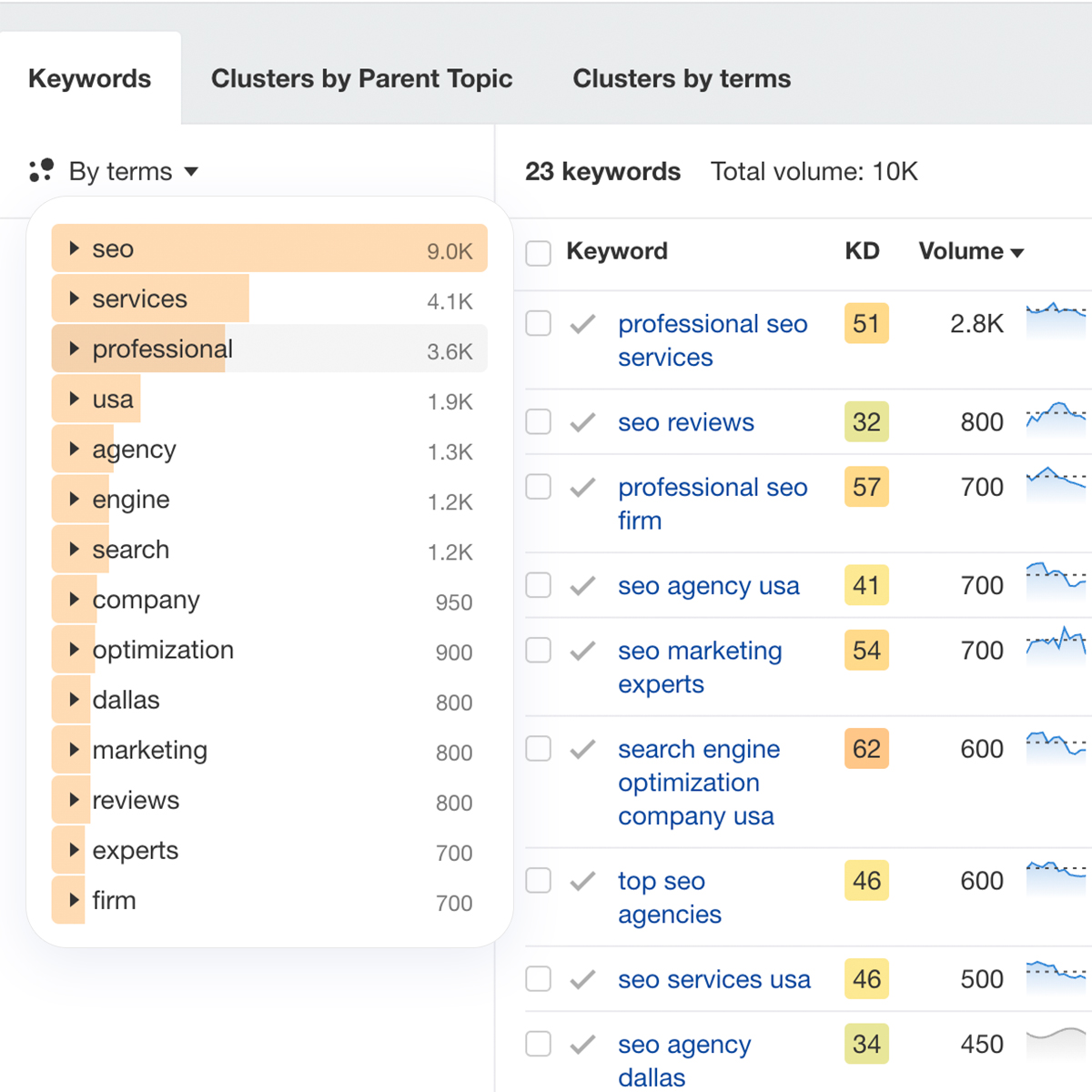1092x1092 pixels.
Task: Expand the dallas term group
Action: point(75,700)
